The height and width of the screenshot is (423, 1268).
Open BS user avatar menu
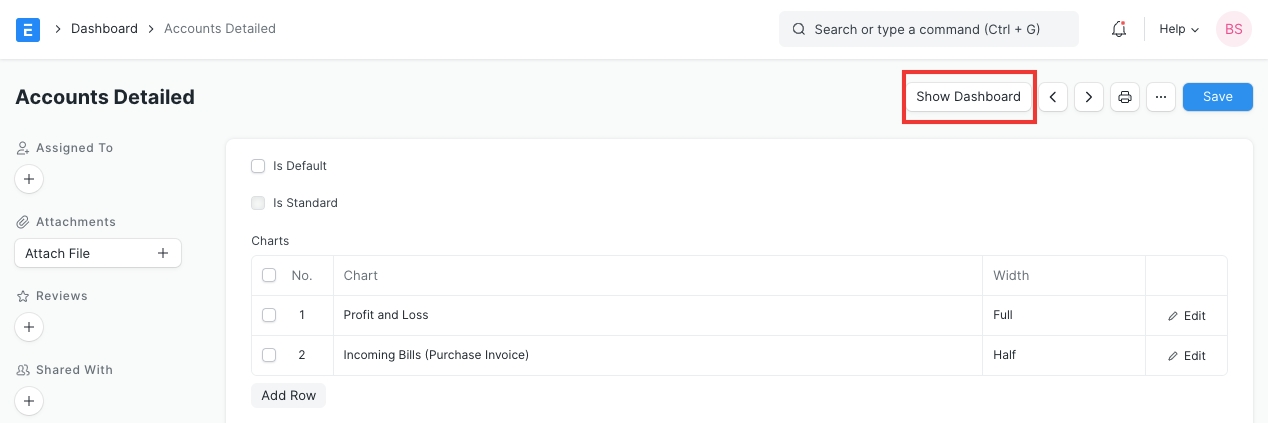point(1233,29)
